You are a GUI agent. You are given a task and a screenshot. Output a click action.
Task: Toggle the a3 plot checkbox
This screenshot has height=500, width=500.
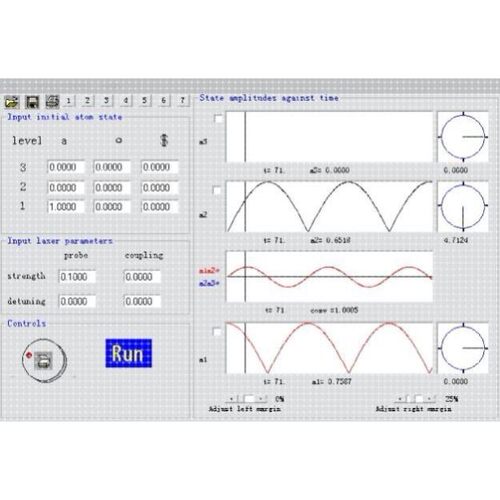pos(218,119)
